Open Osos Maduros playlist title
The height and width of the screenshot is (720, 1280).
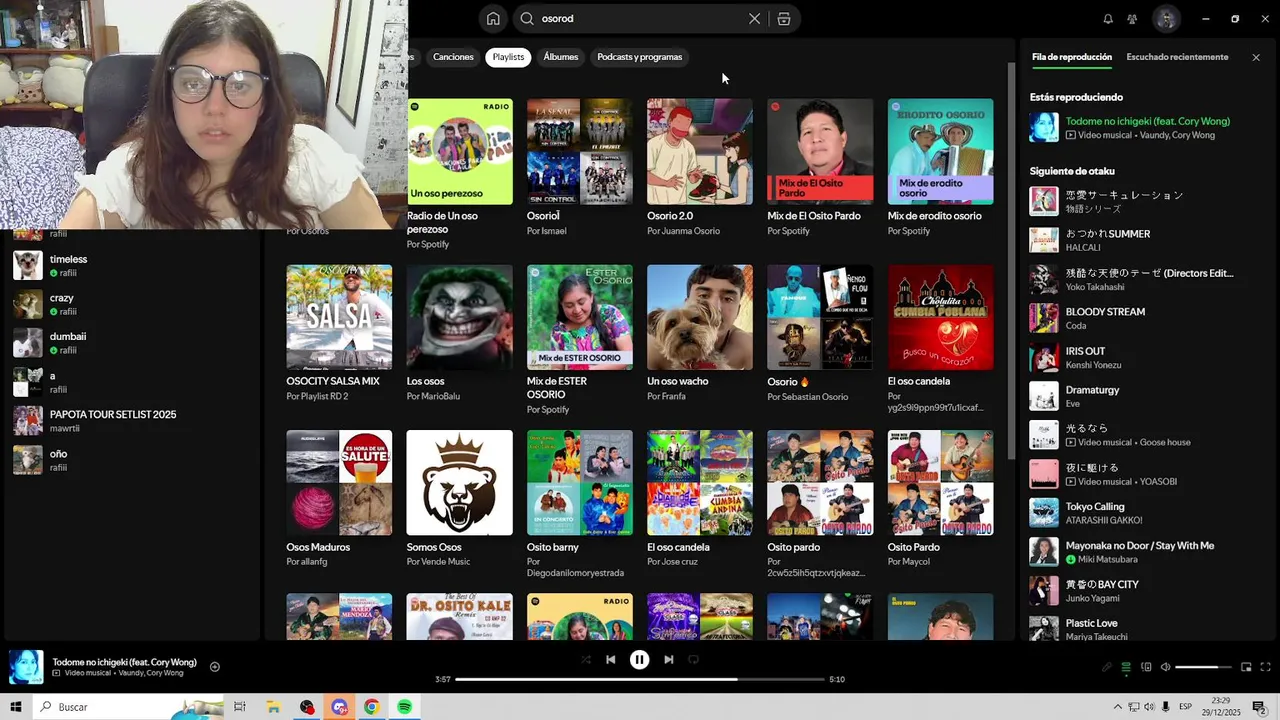click(x=318, y=547)
